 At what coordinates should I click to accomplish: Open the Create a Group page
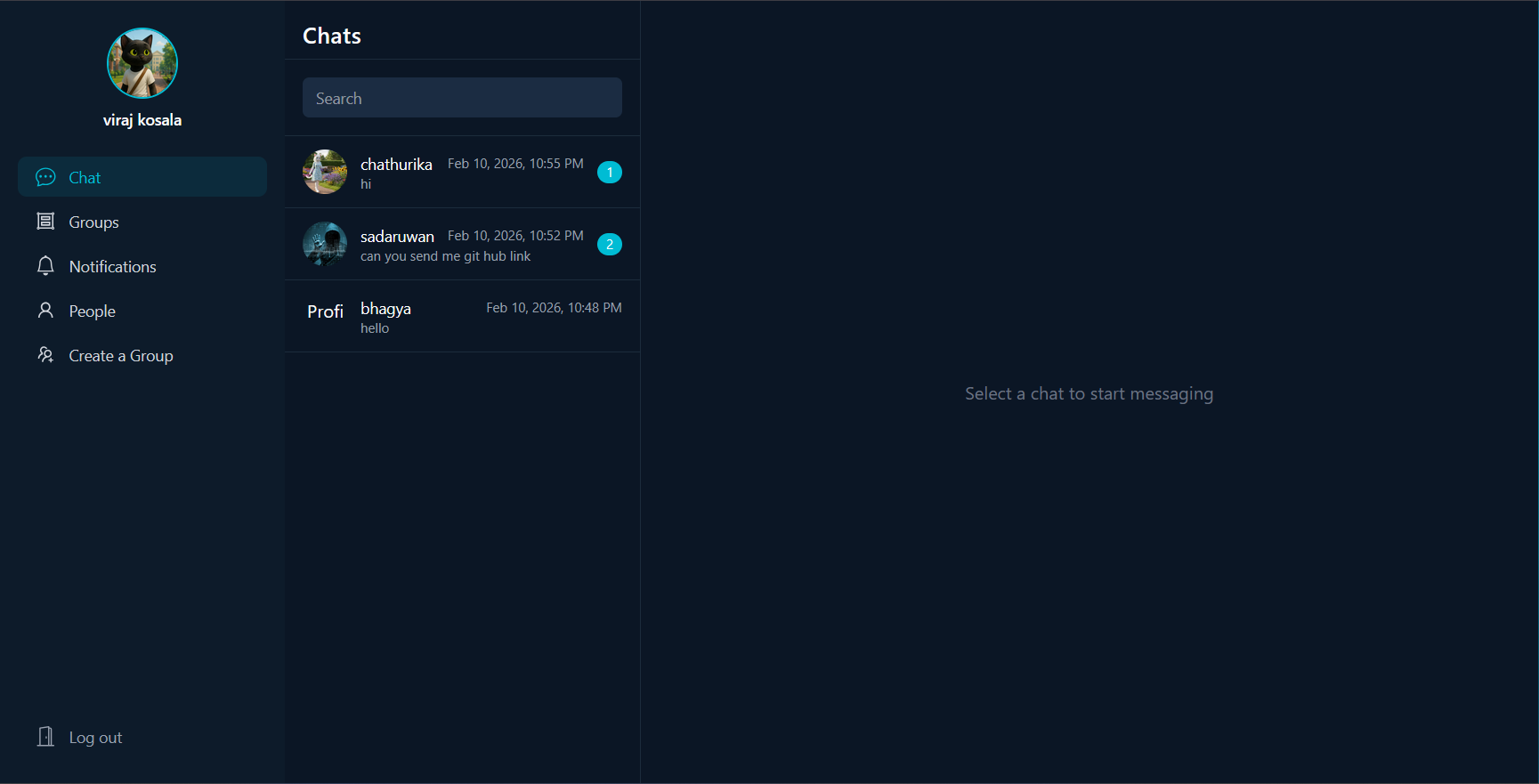121,356
